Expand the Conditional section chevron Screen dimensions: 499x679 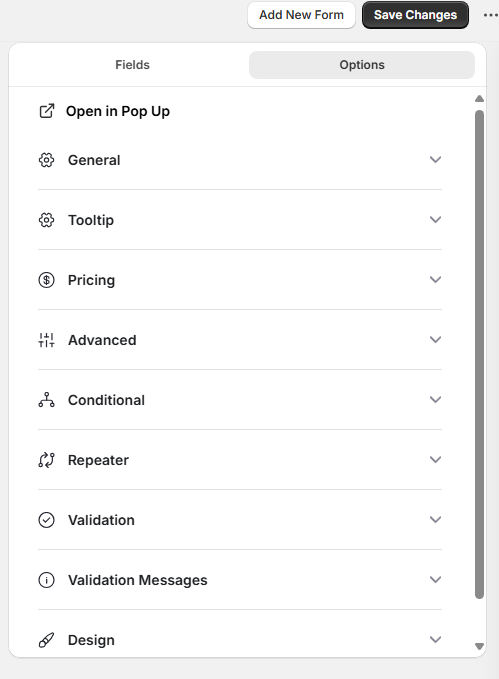point(435,399)
